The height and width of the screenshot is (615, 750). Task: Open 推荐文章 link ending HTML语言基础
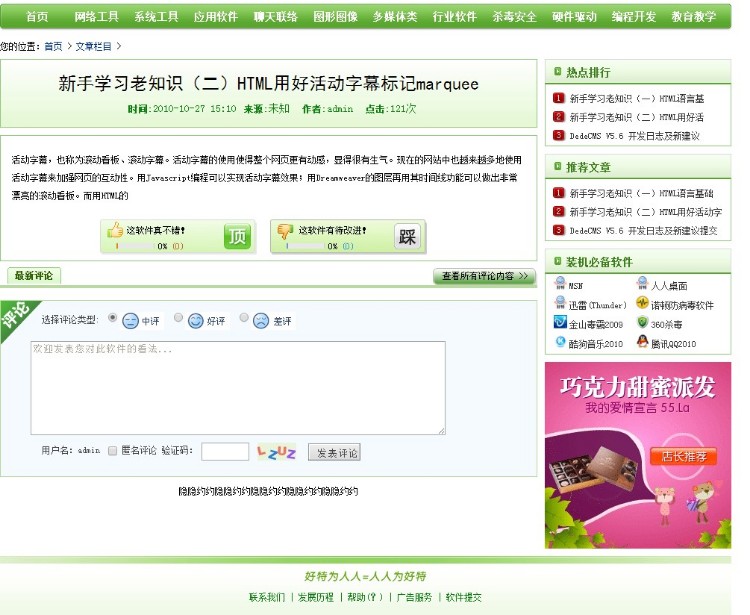pyautogui.click(x=641, y=193)
